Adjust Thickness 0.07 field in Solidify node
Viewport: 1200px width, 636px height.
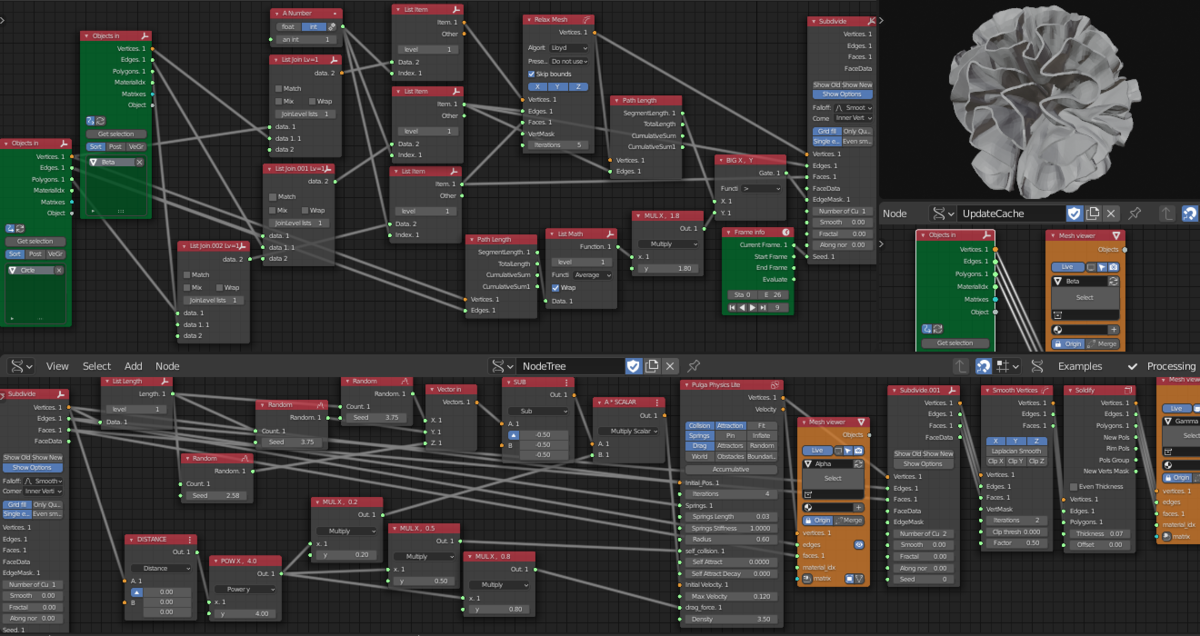pos(1099,533)
